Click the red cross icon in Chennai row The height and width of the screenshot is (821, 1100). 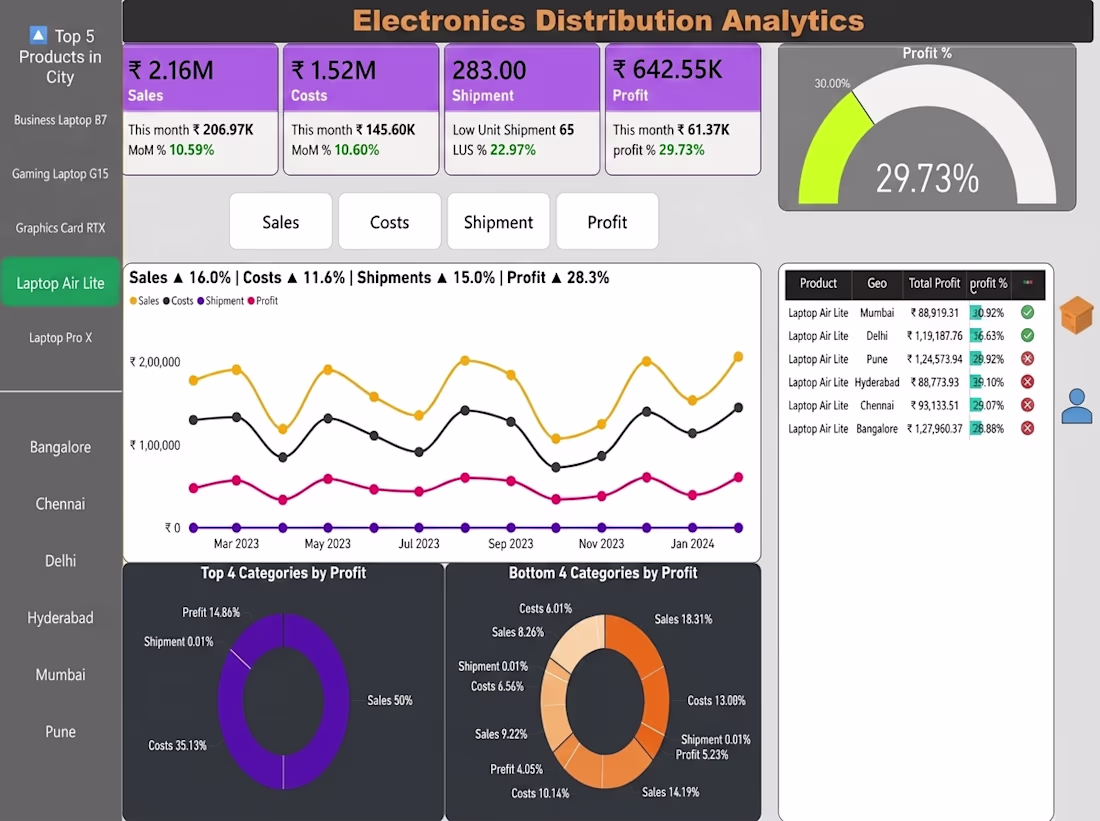1027,405
